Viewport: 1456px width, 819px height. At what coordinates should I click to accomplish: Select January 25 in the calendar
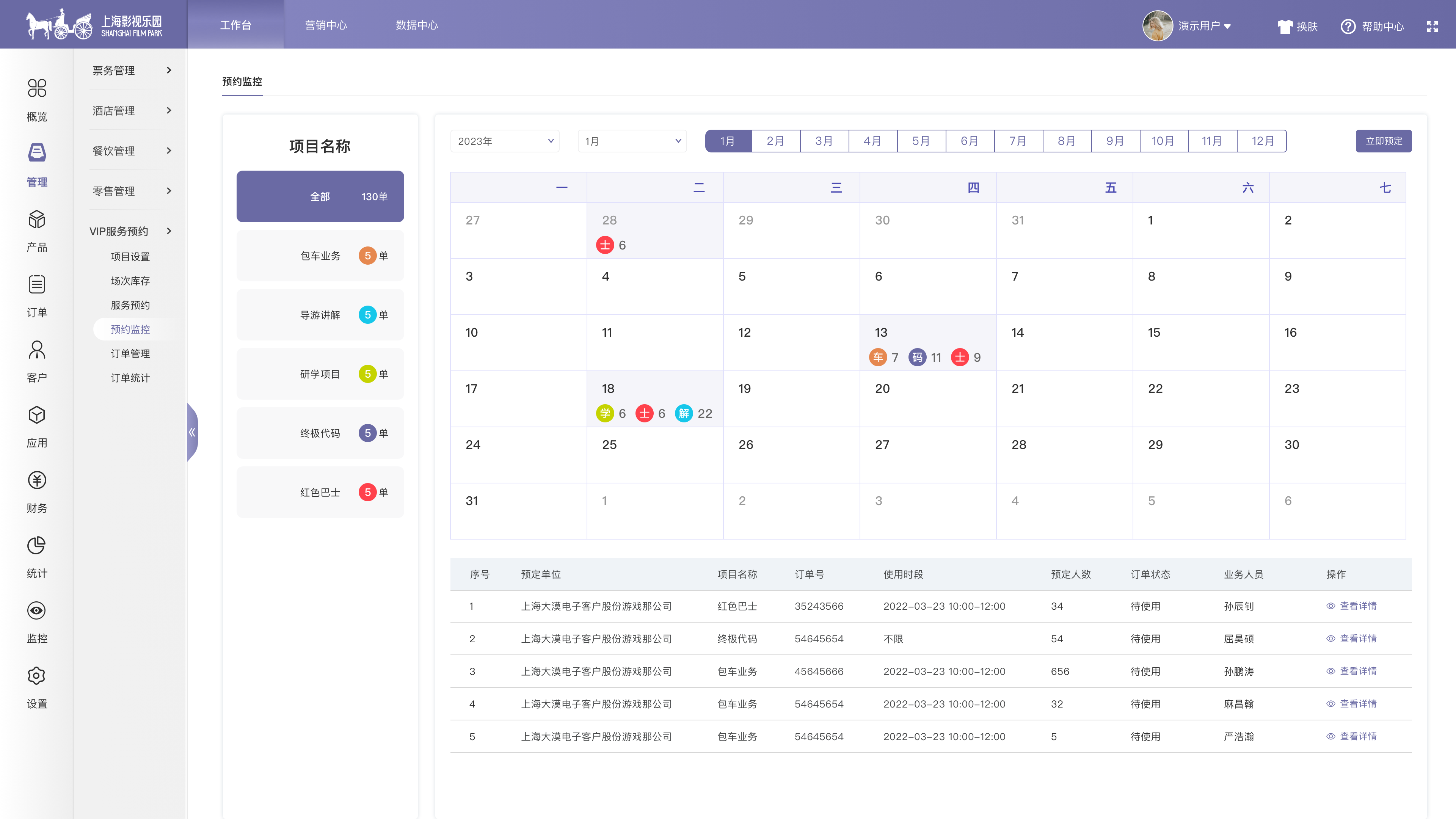pos(654,455)
